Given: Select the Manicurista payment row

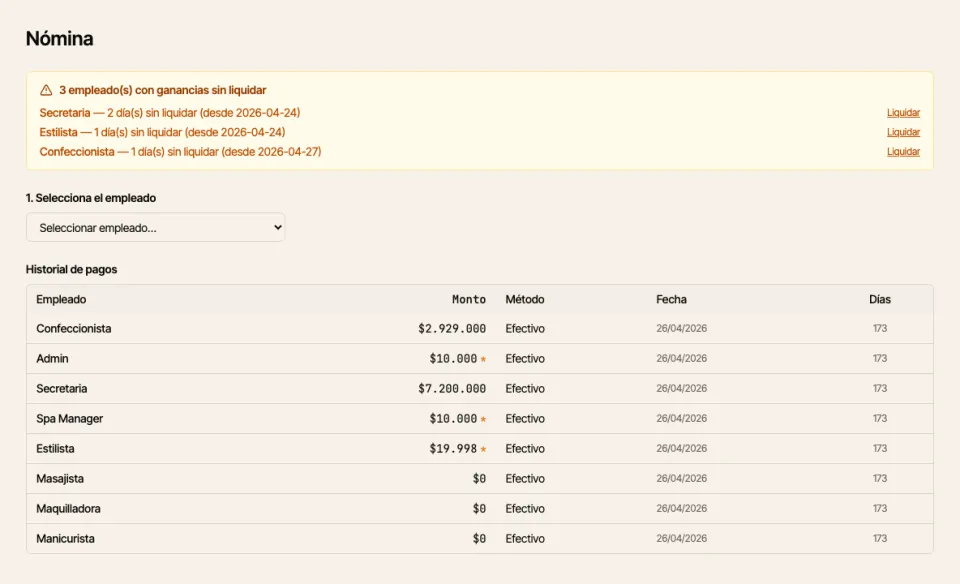Looking at the screenshot, I should (x=480, y=539).
